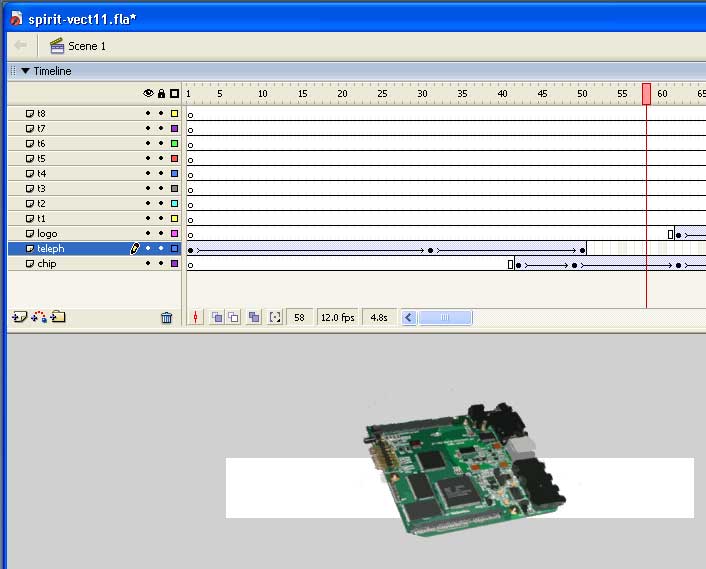
Task: Collapse the Timeline panel
Action: pos(25,71)
